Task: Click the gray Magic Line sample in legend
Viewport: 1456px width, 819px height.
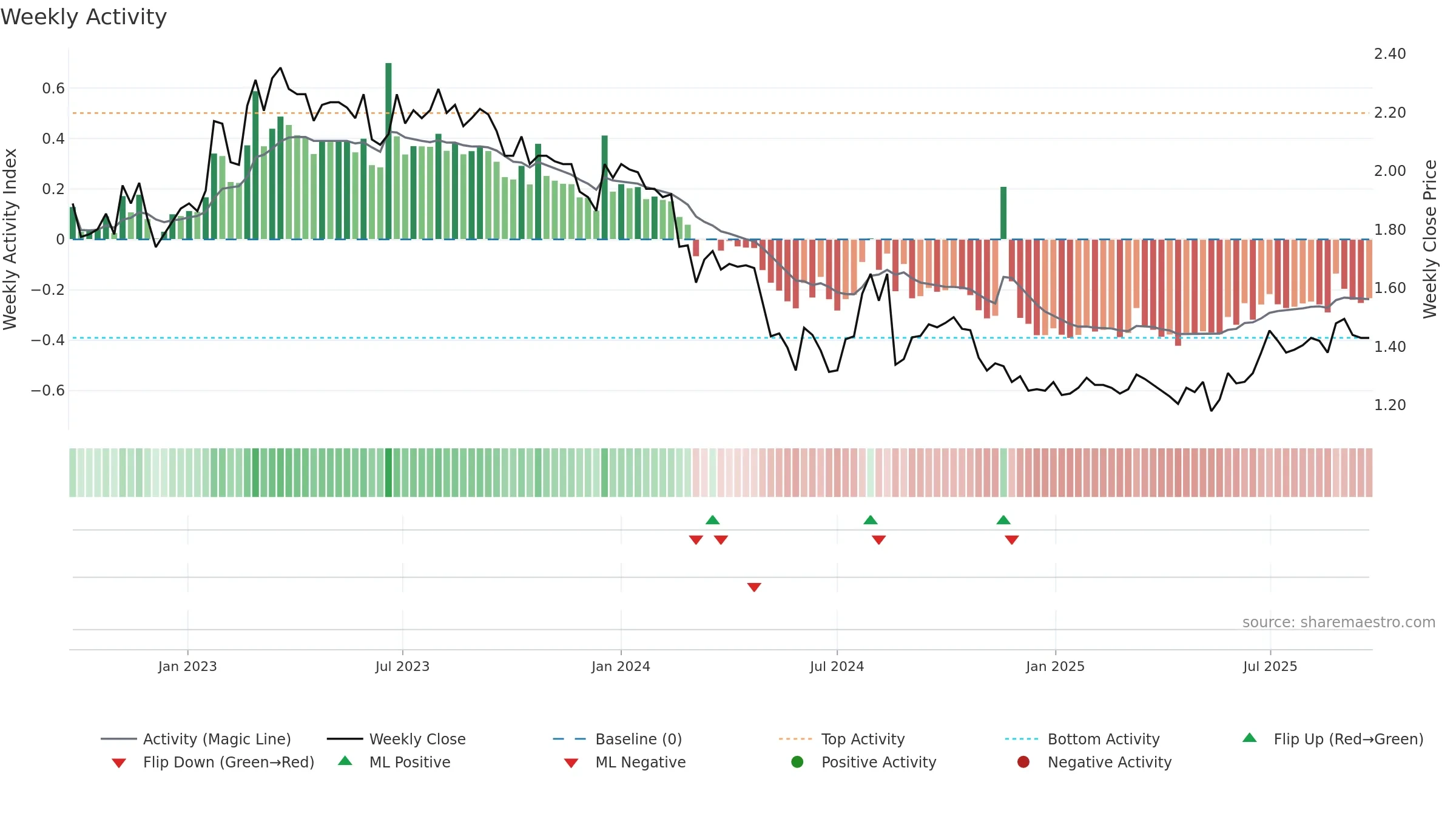Action: click(x=118, y=739)
